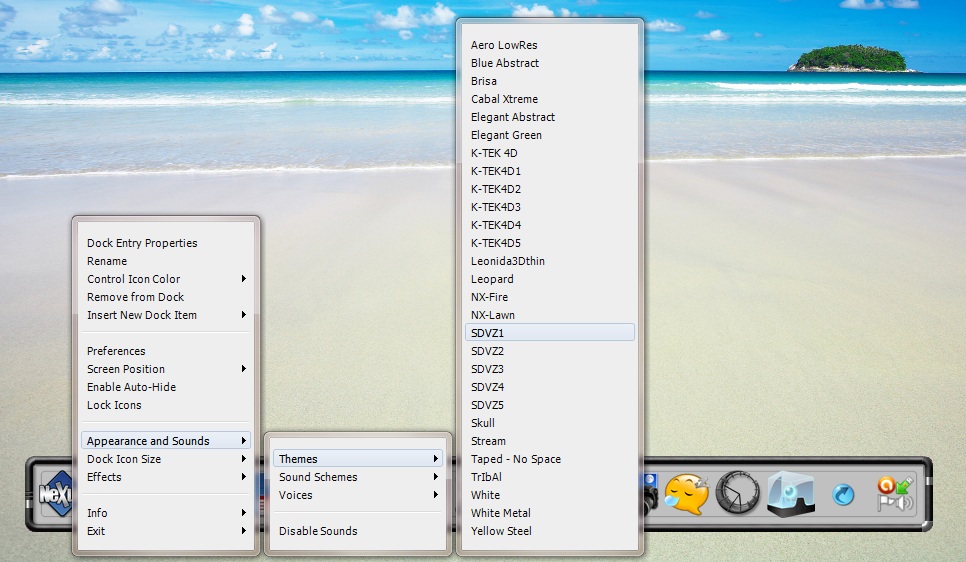Click Remove from Dock
The height and width of the screenshot is (562, 966).
coord(135,297)
